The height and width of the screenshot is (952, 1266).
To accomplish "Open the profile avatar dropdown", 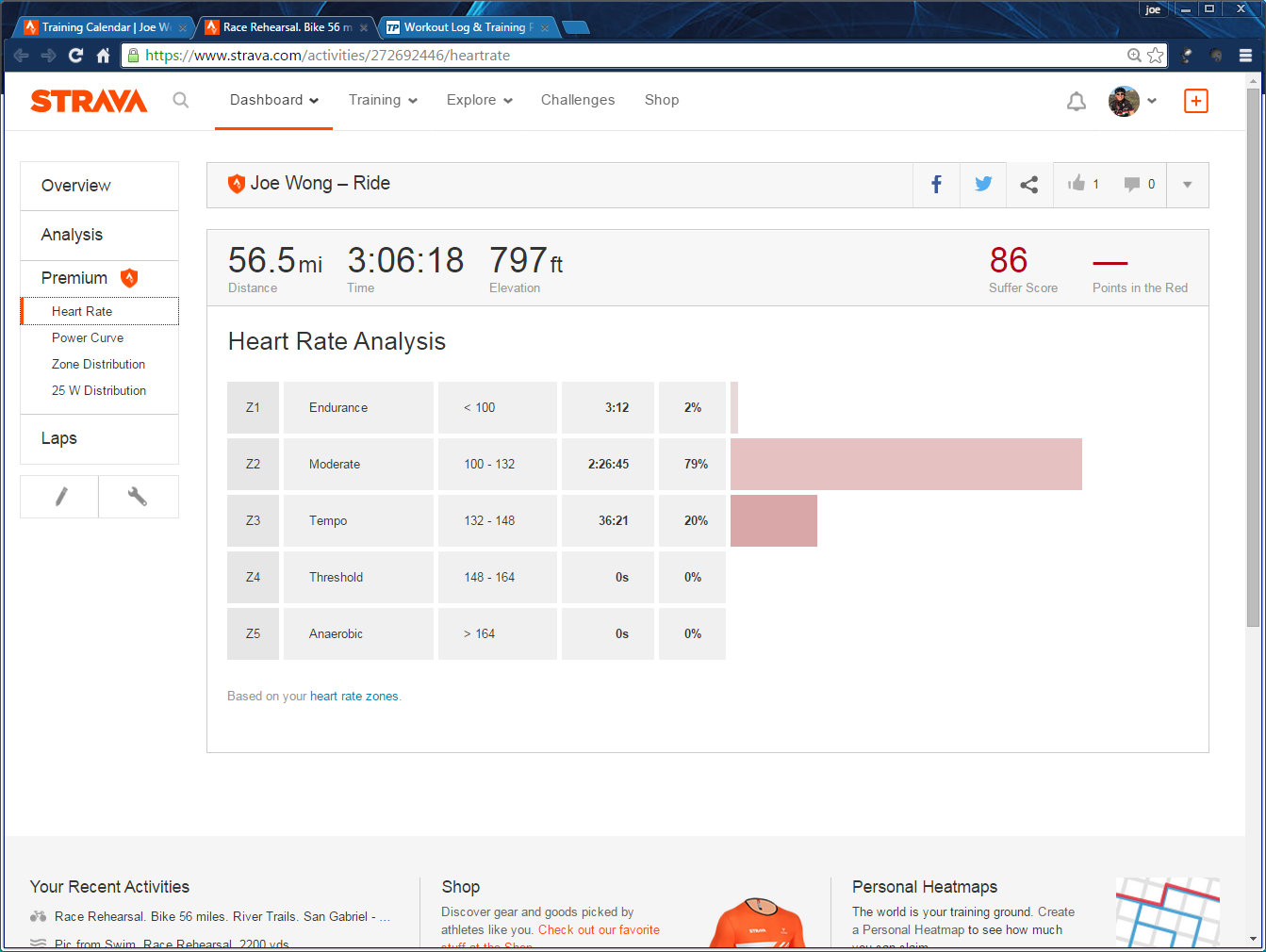I will 1131,101.
